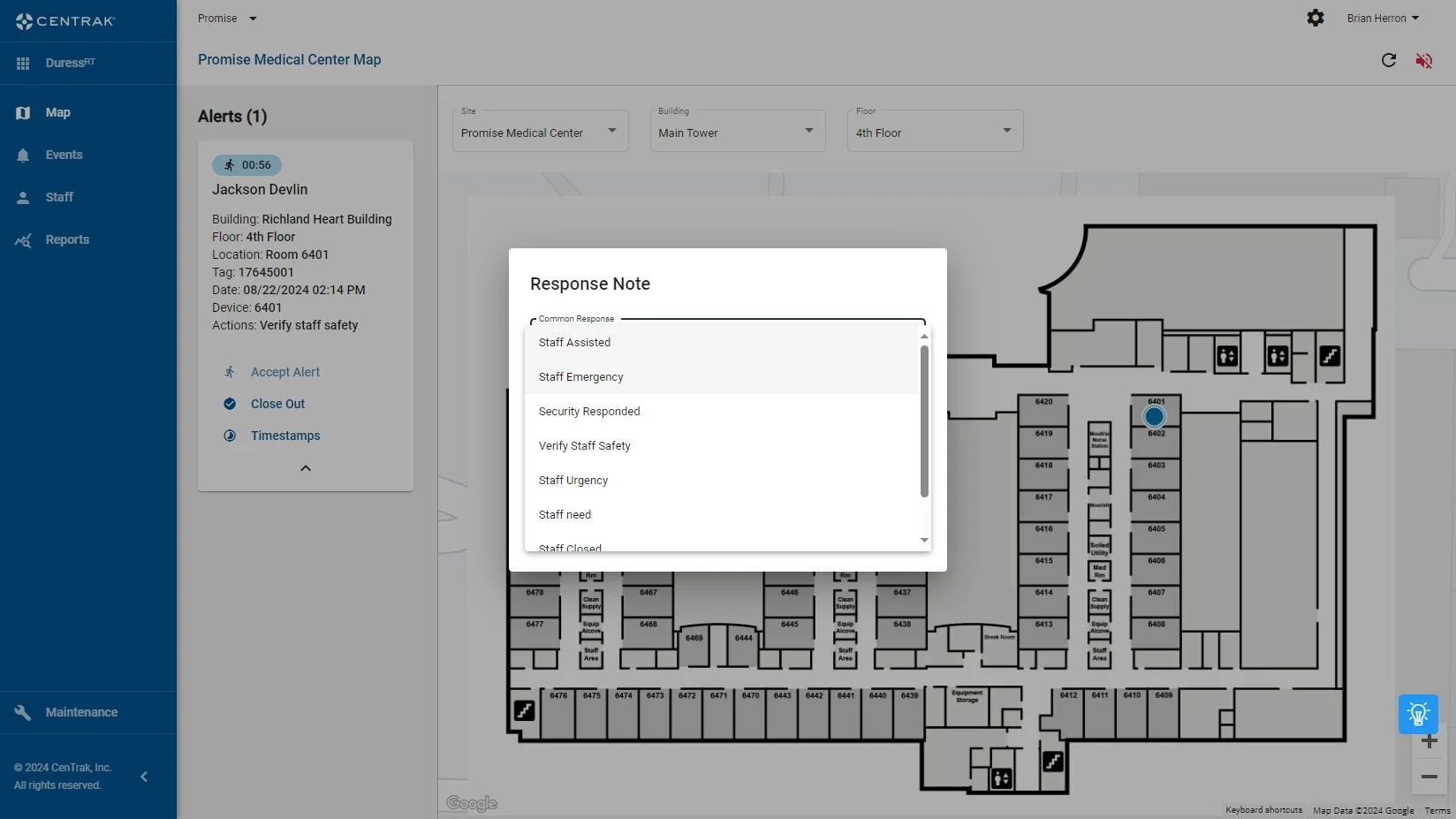Viewport: 1456px width, 819px height.
Task: Click the Promise Medical Center Map title
Action: pyautogui.click(x=290, y=60)
